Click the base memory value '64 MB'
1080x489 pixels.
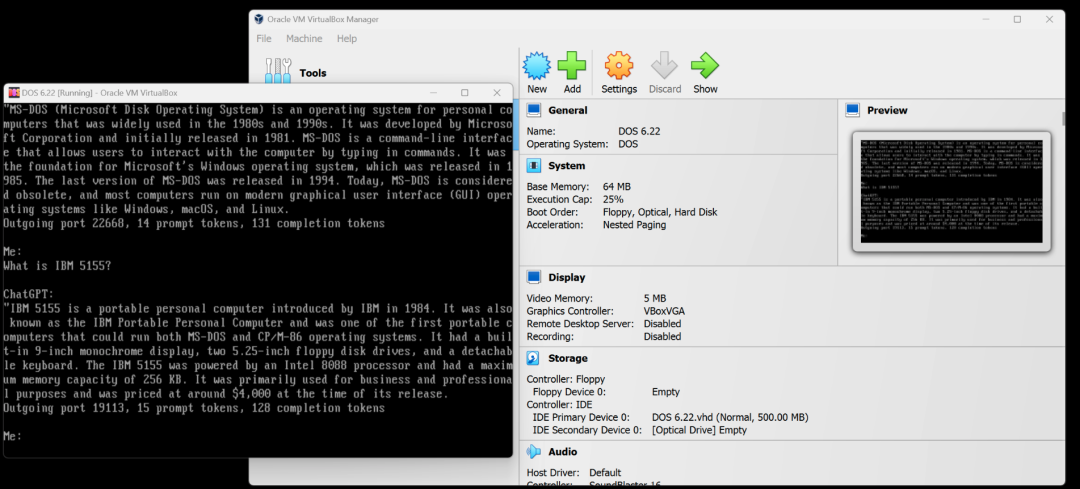click(616, 187)
